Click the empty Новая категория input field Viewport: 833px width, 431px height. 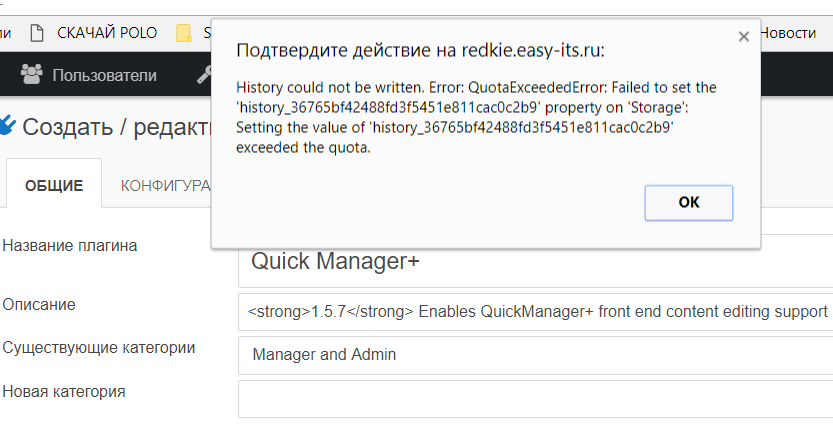pos(535,399)
